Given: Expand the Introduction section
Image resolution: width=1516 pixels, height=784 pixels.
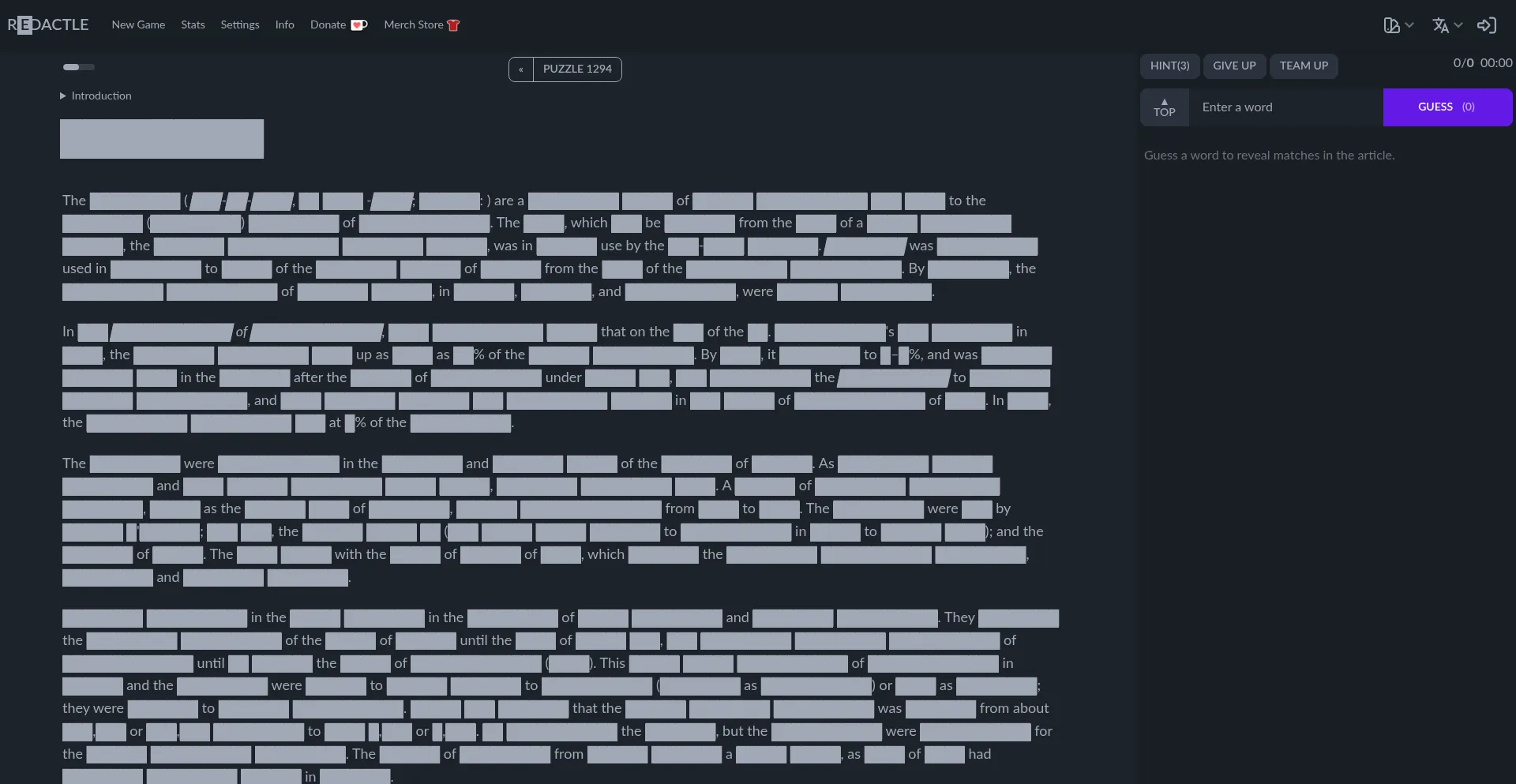Looking at the screenshot, I should point(96,96).
